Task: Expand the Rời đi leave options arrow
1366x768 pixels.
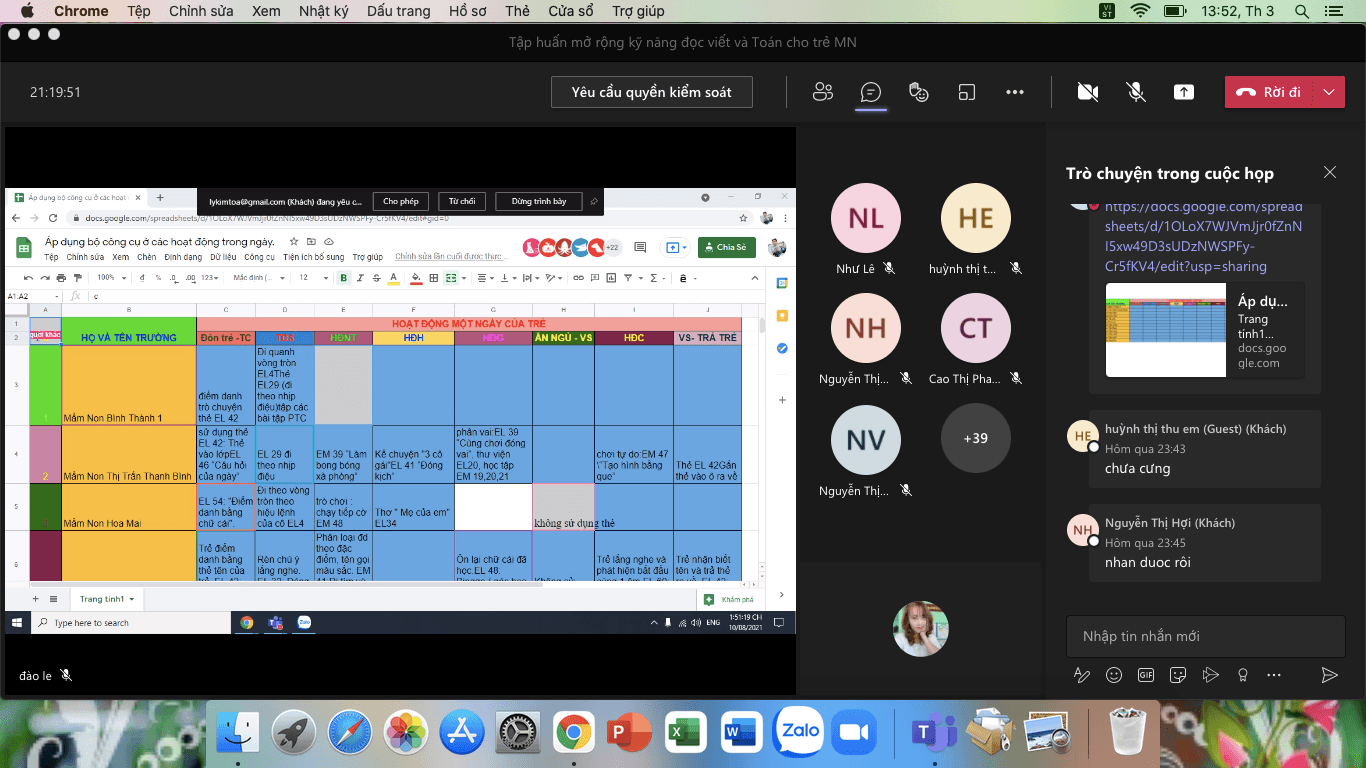Action: 1329,92
